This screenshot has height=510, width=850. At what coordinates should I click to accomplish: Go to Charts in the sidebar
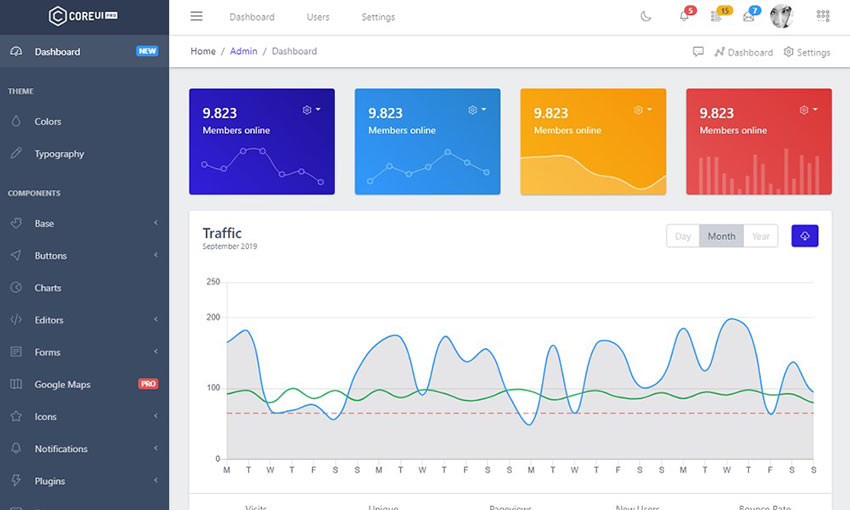[x=48, y=288]
